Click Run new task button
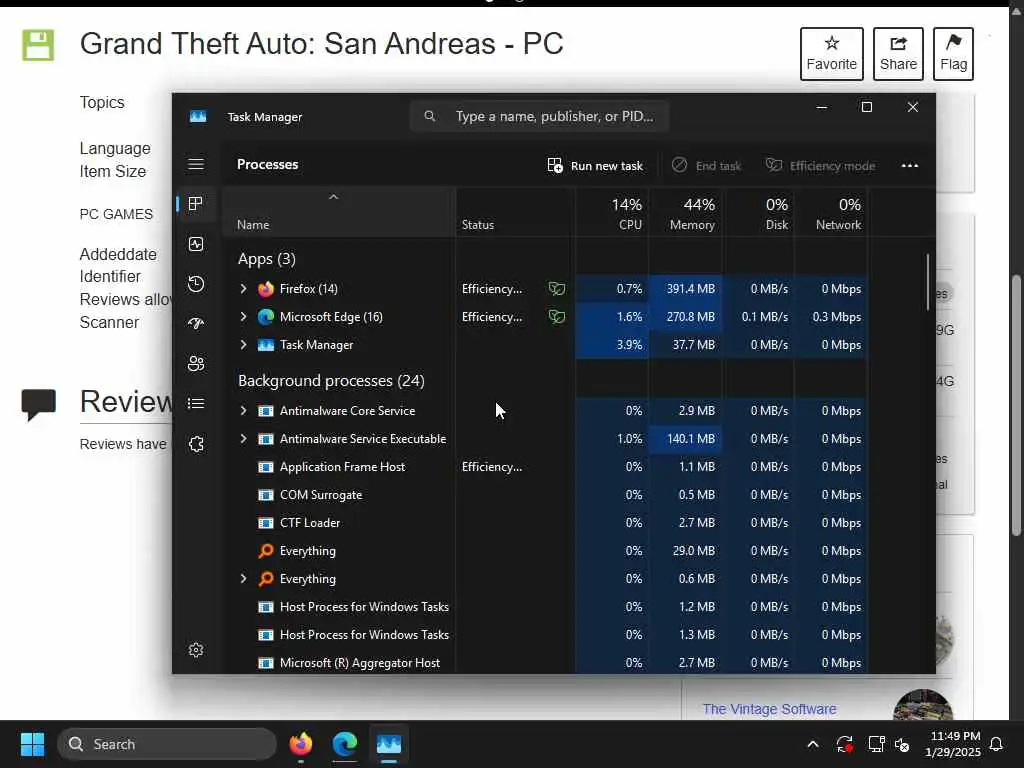This screenshot has height=768, width=1024. point(595,166)
